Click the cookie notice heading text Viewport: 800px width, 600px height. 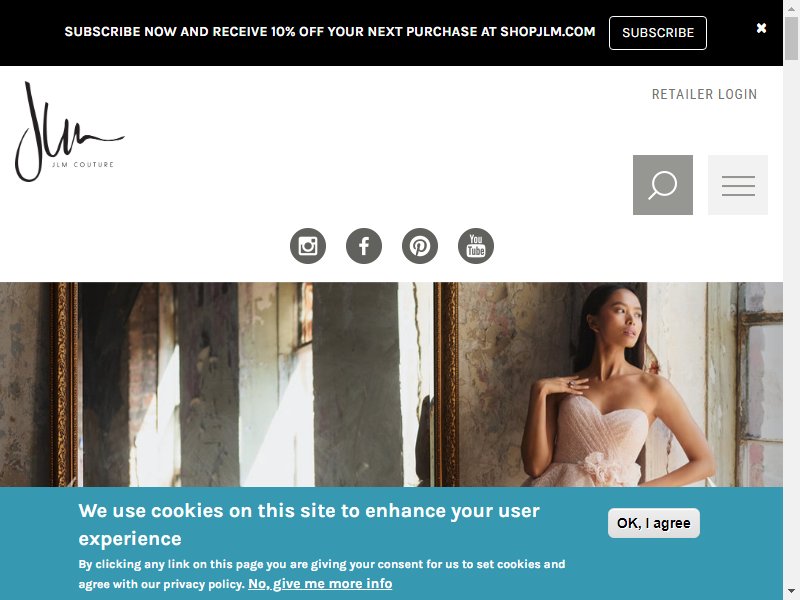(x=309, y=524)
